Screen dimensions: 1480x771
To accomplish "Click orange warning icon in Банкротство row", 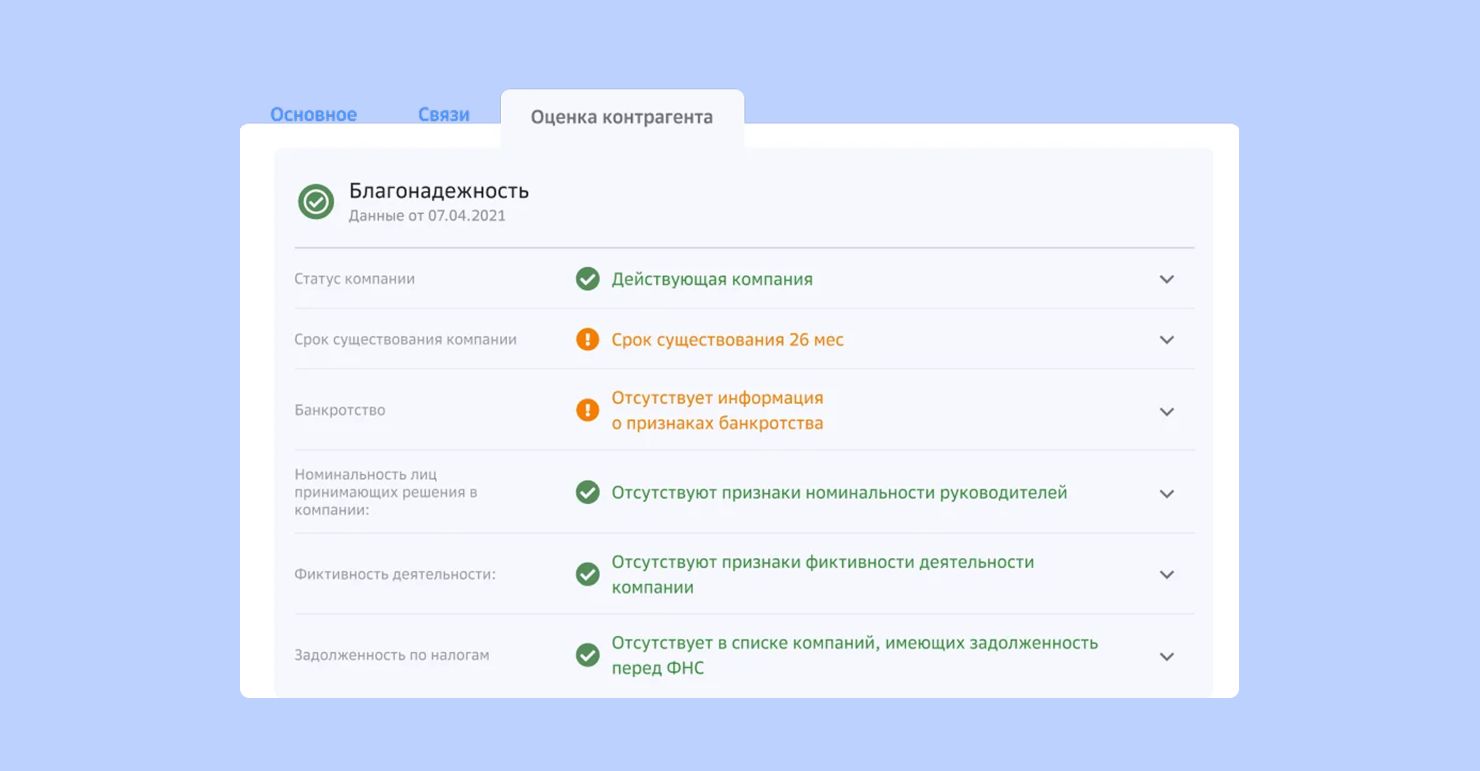I will point(588,410).
